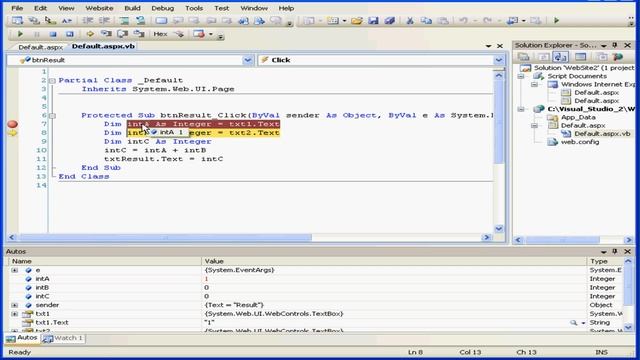Click the intA value 1 in Autos
Screen dimensions: 640x360
point(206,279)
